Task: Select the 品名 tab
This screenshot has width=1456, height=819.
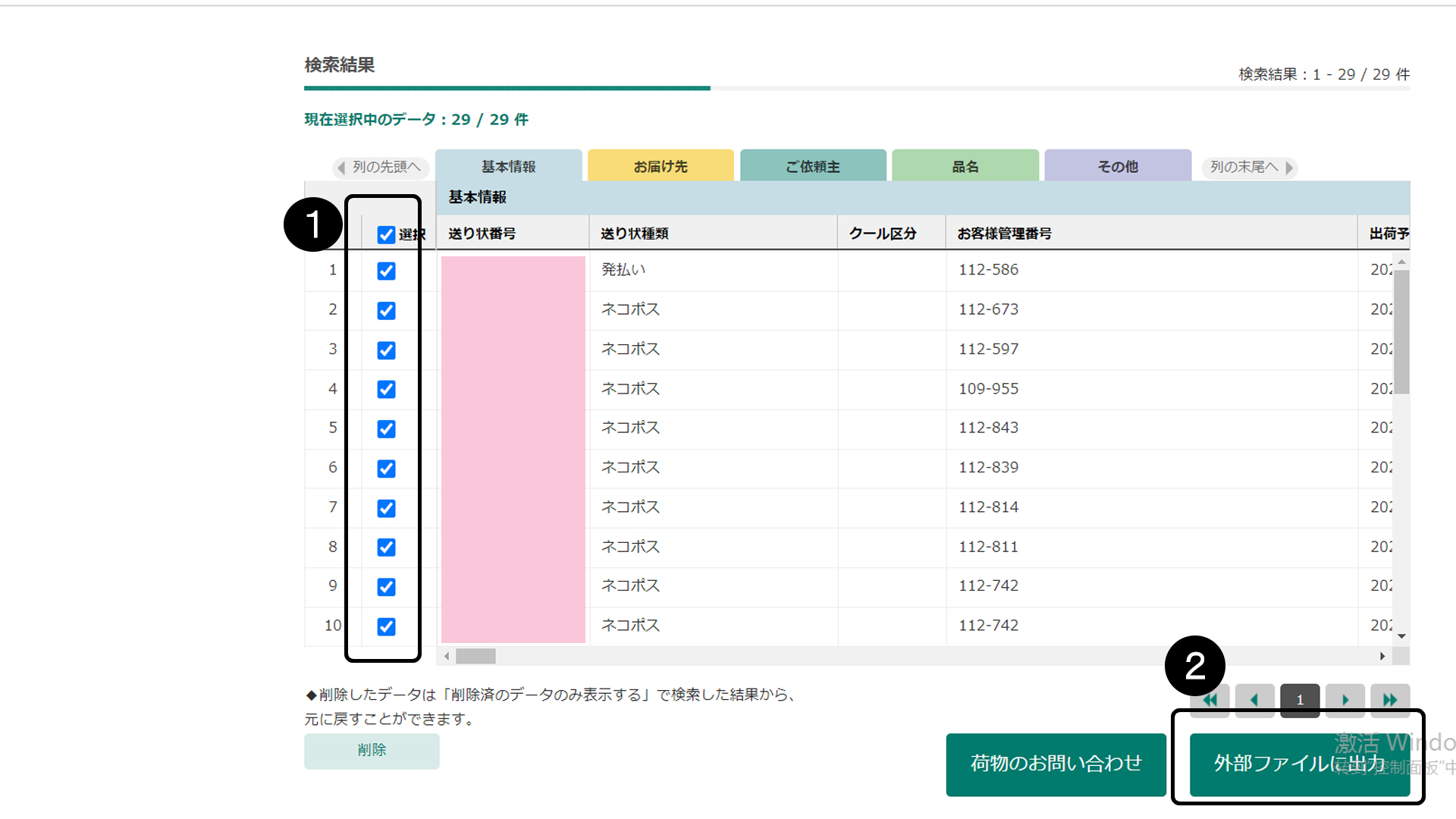Action: pos(965,166)
